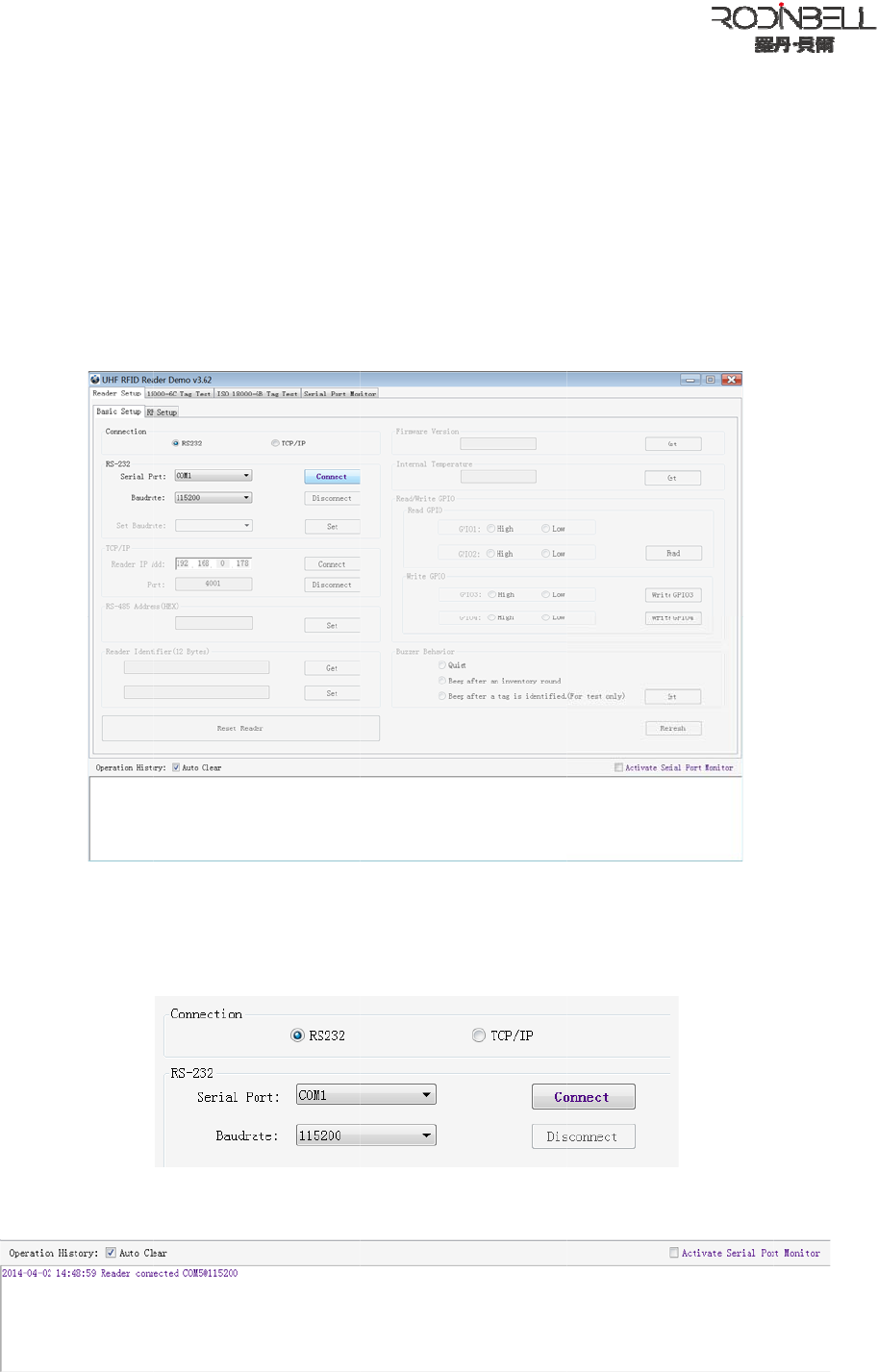The width and height of the screenshot is (878, 1372).
Task: Choose High for GPIO3
Action: [x=491, y=595]
